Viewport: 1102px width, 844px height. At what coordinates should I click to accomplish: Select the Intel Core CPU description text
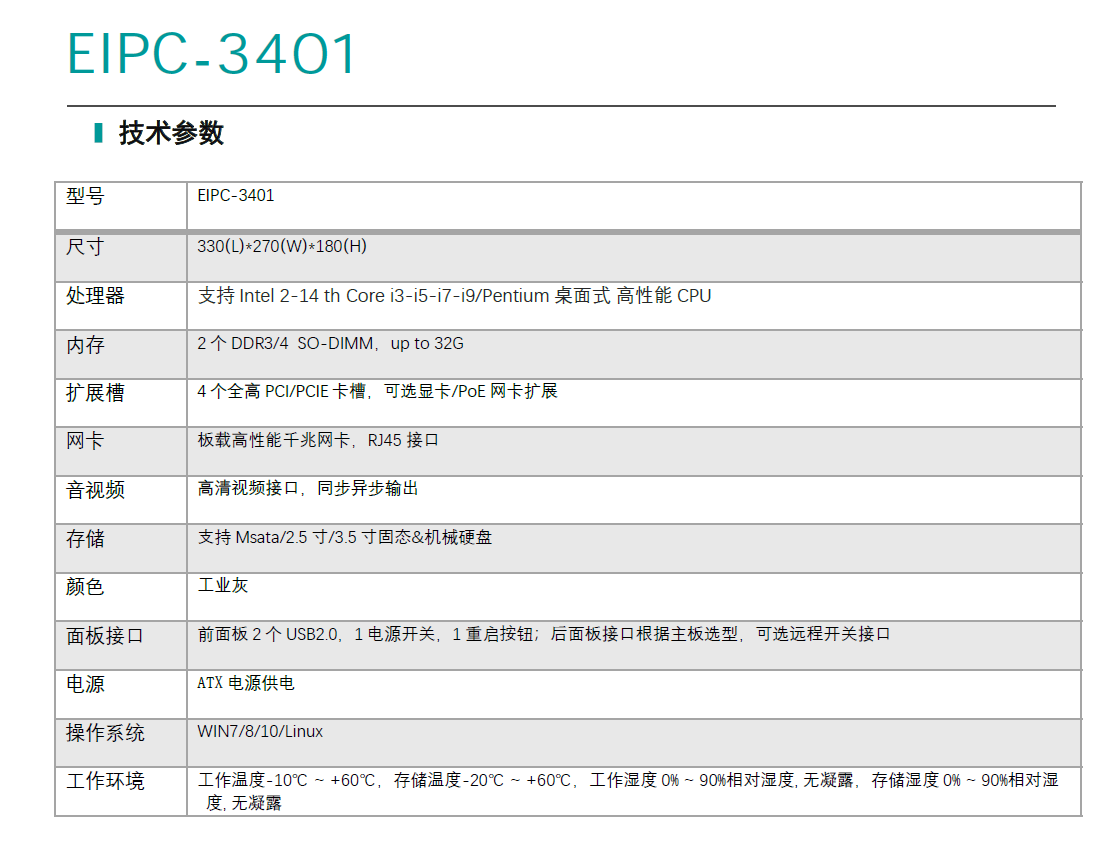(454, 296)
